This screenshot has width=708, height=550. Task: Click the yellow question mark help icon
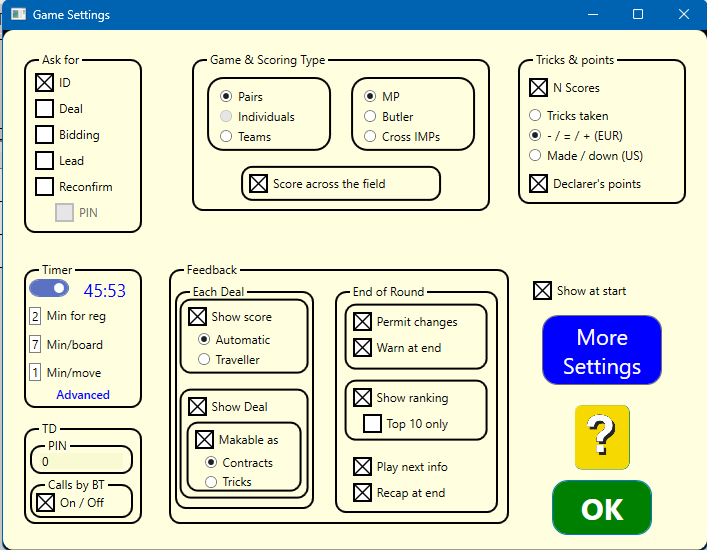pyautogui.click(x=602, y=437)
